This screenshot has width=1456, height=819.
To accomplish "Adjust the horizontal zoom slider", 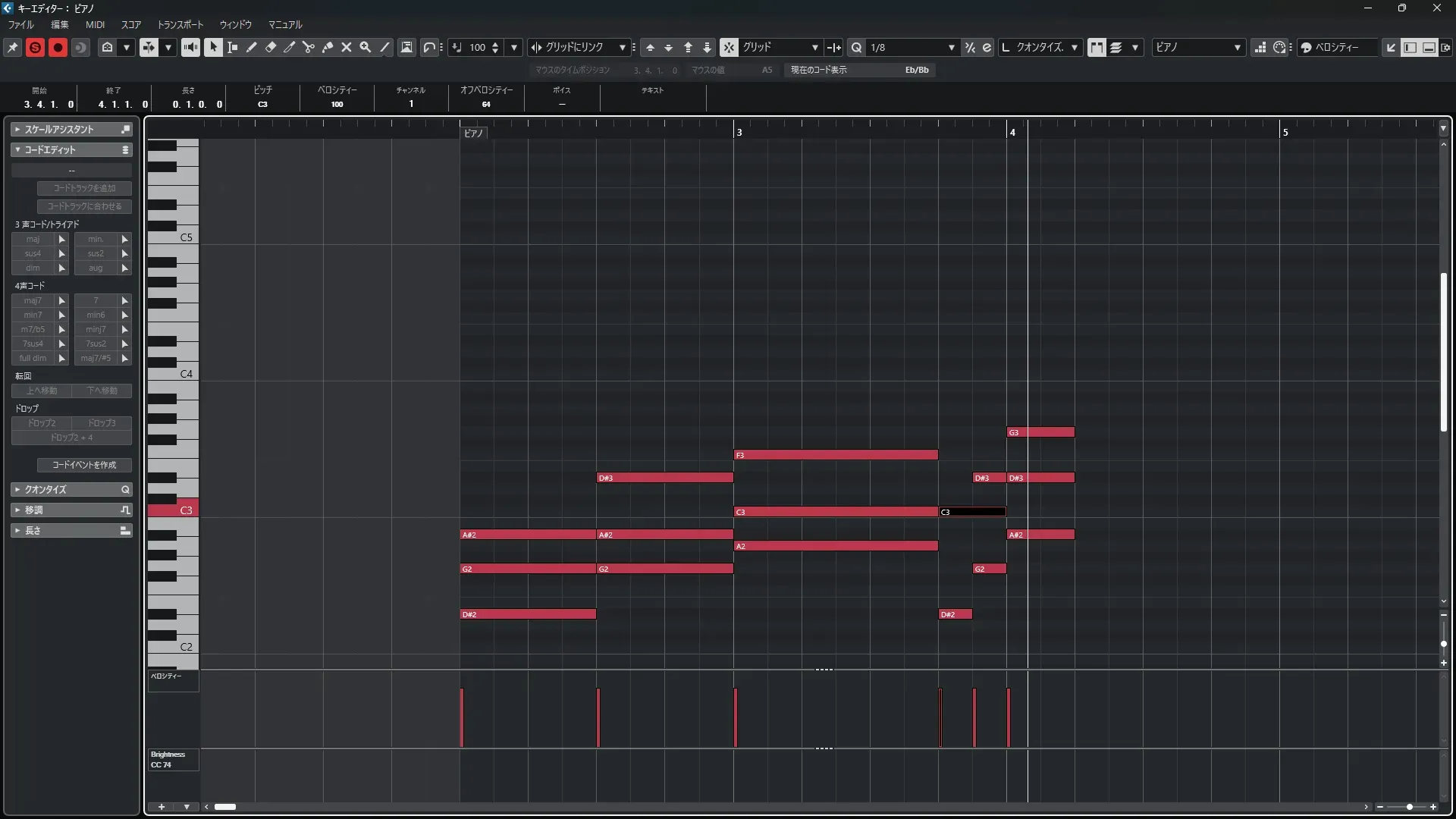I will tap(1409, 807).
